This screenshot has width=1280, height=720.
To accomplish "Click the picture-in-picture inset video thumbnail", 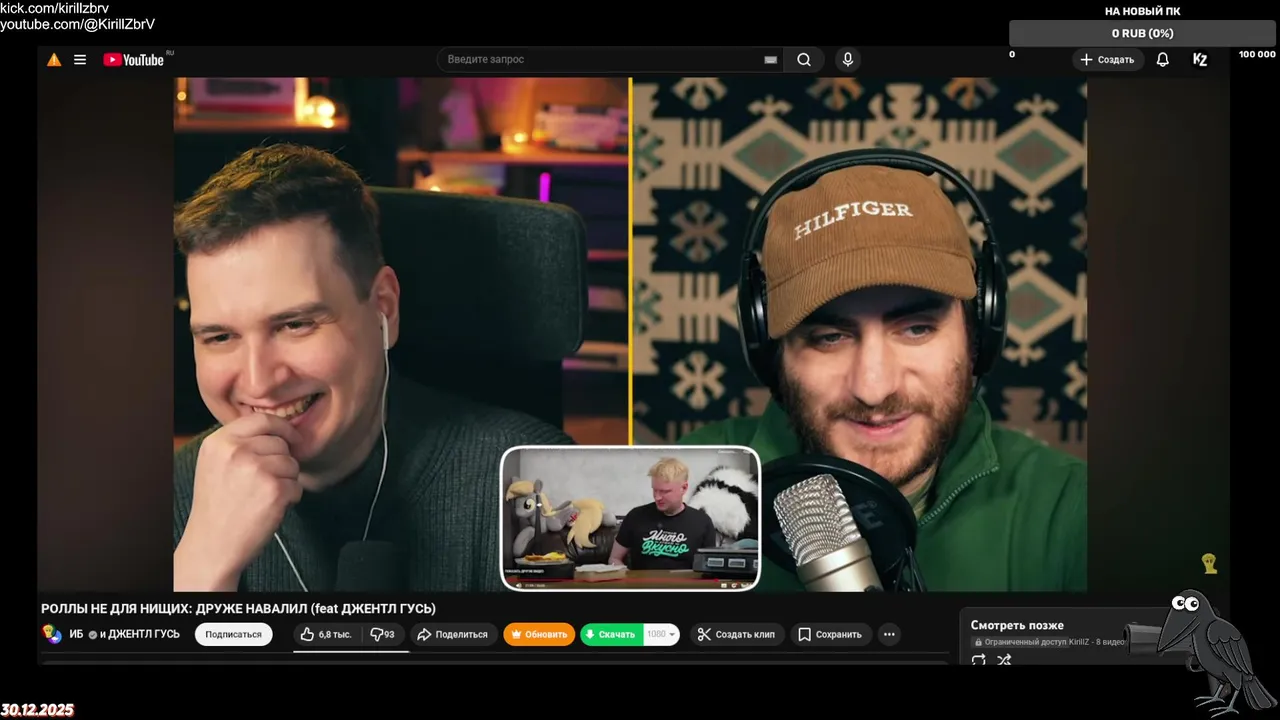I will click(x=630, y=518).
